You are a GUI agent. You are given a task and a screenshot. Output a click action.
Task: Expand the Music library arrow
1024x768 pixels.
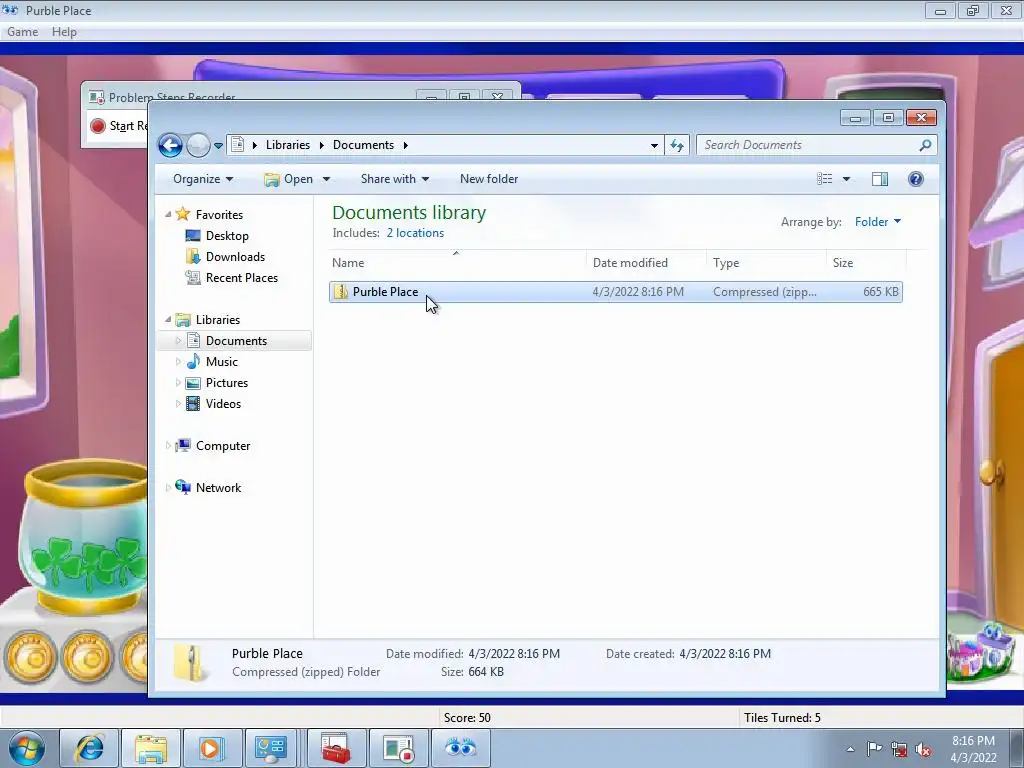178,361
